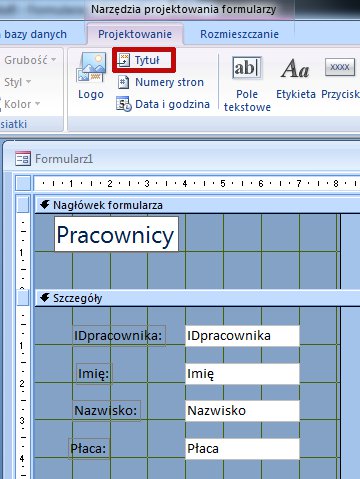360x479 pixels.
Task: Add Numery stron page numbers
Action: (160, 82)
